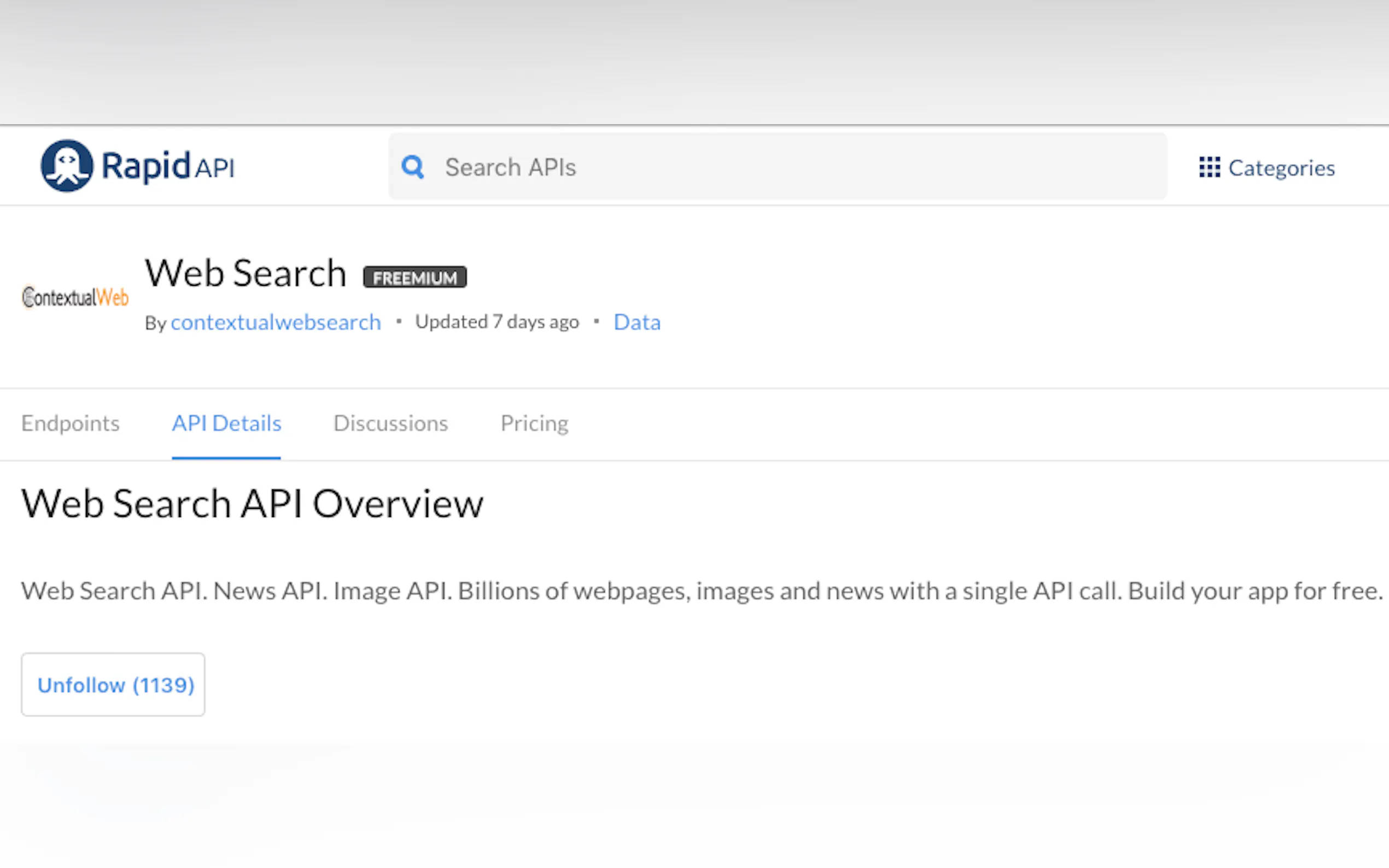Screen dimensions: 1389x868
Task: Go to the Pricing tab
Action: pyautogui.click(x=534, y=424)
